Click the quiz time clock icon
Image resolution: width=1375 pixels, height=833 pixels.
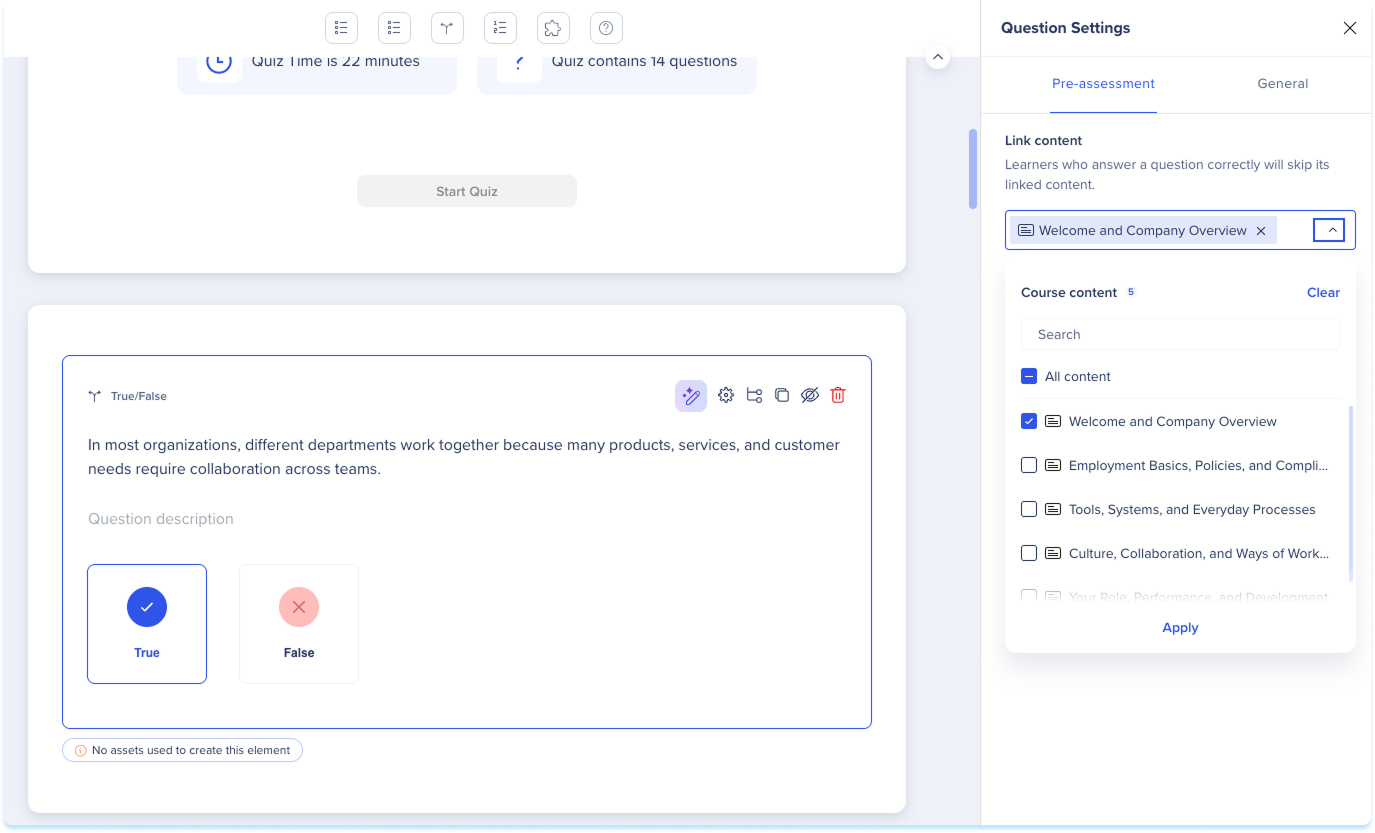(x=219, y=62)
